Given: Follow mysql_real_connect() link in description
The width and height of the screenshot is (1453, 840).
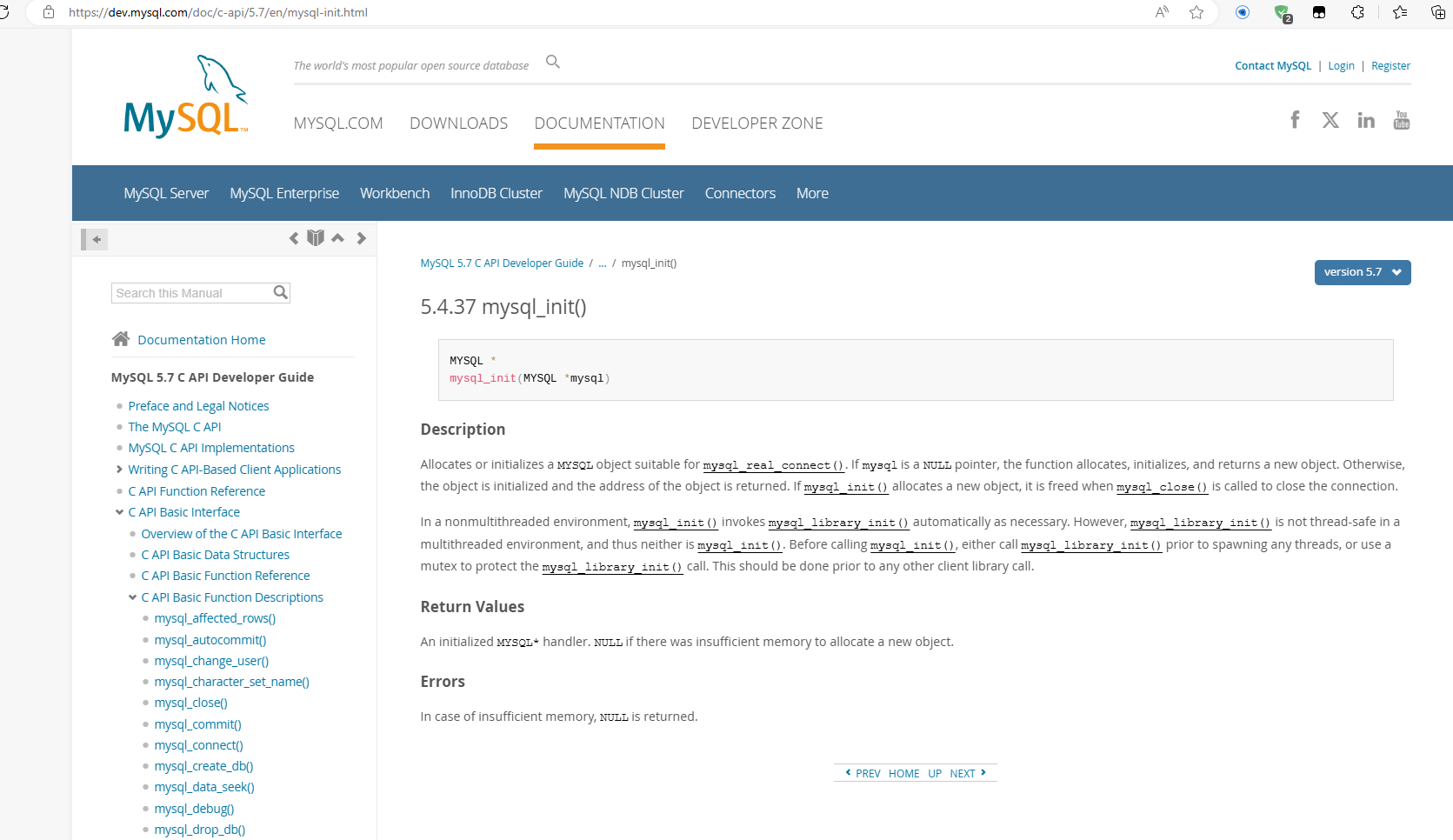Looking at the screenshot, I should pyautogui.click(x=774, y=465).
